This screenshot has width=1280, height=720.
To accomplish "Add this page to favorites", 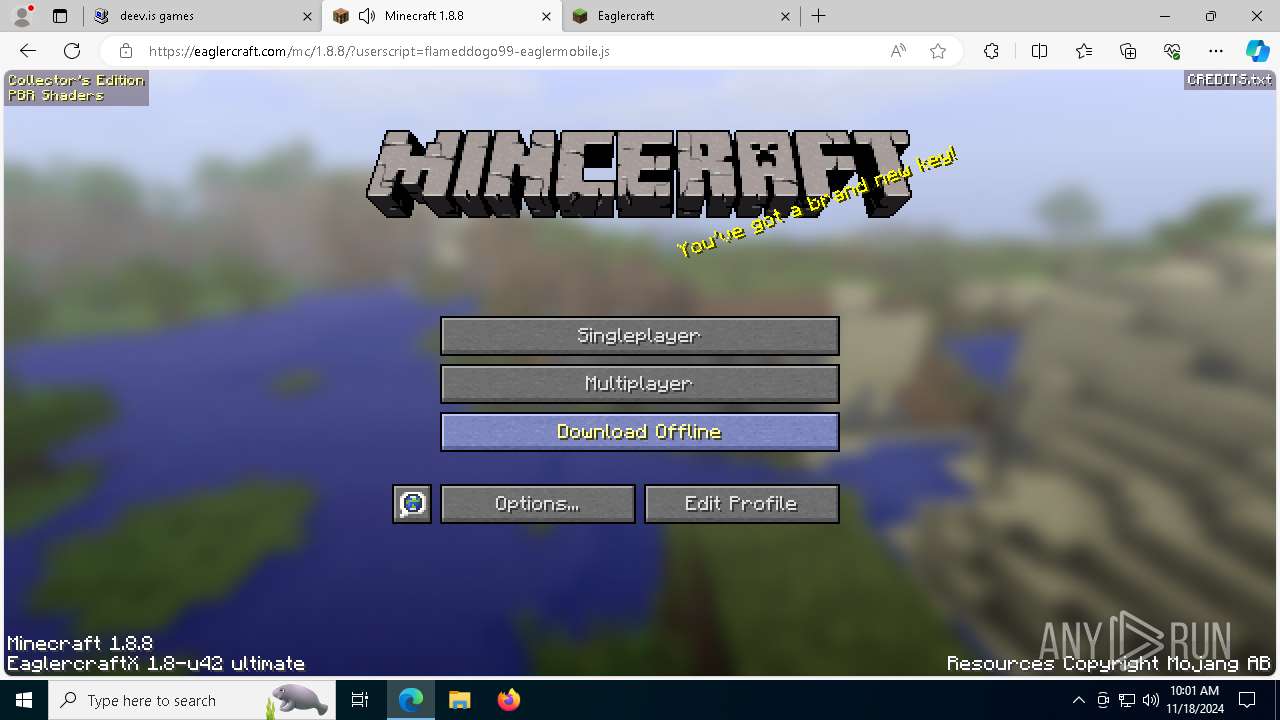I will (938, 51).
